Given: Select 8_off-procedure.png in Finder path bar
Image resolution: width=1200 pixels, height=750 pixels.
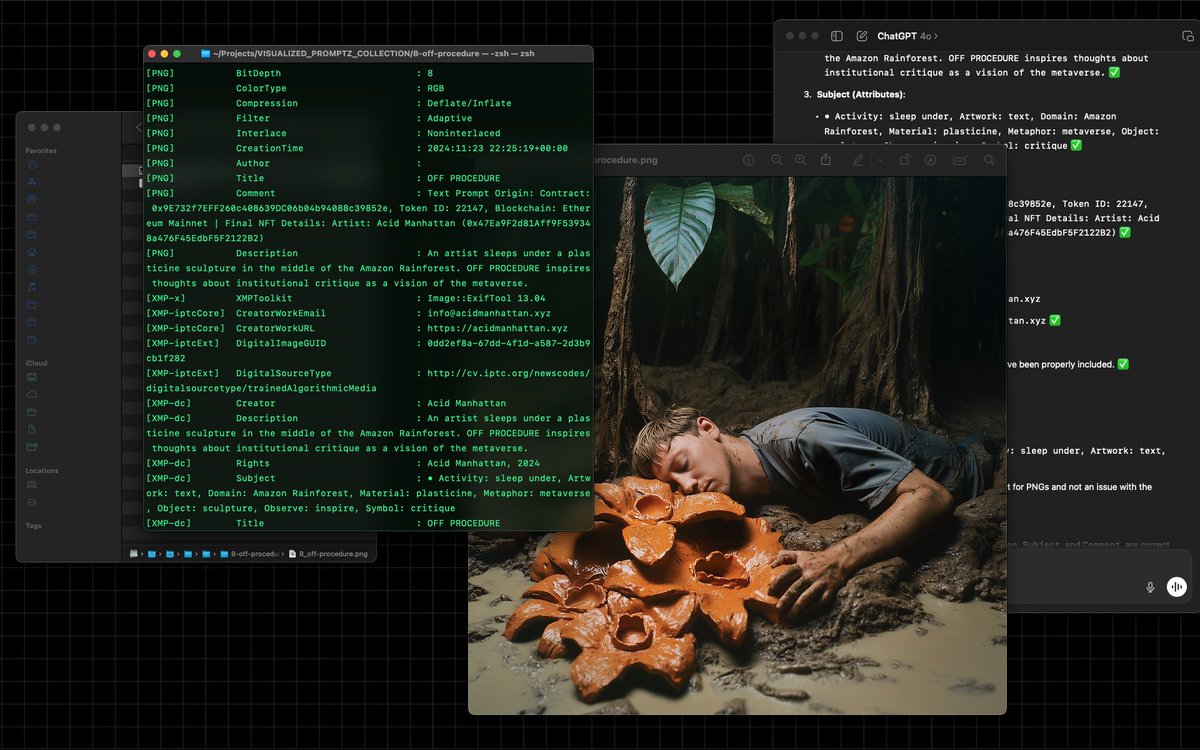Looking at the screenshot, I should point(327,553).
